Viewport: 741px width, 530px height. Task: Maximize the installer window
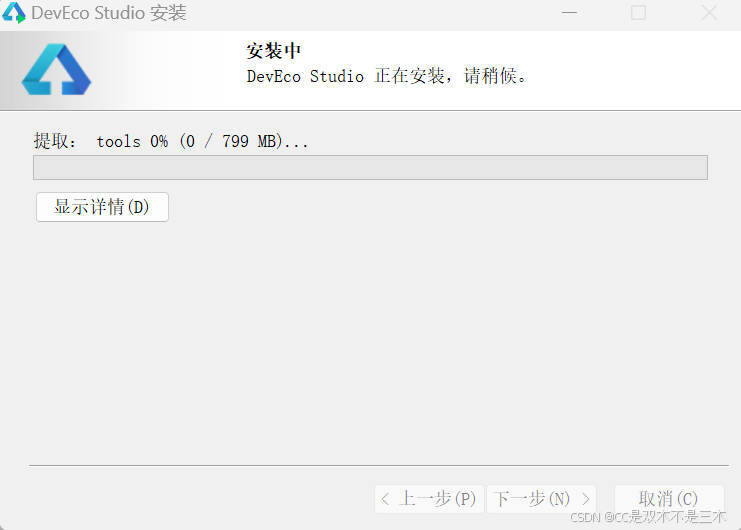638,13
